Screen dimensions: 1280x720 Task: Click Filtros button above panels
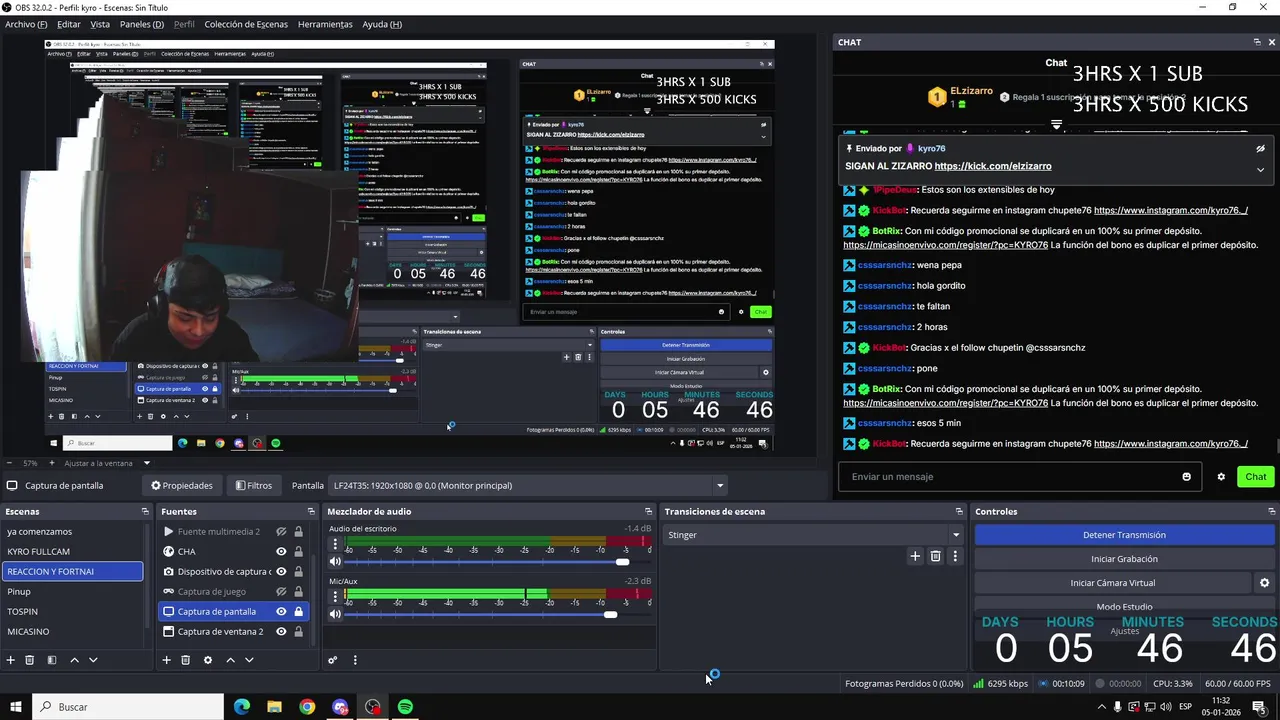click(254, 485)
